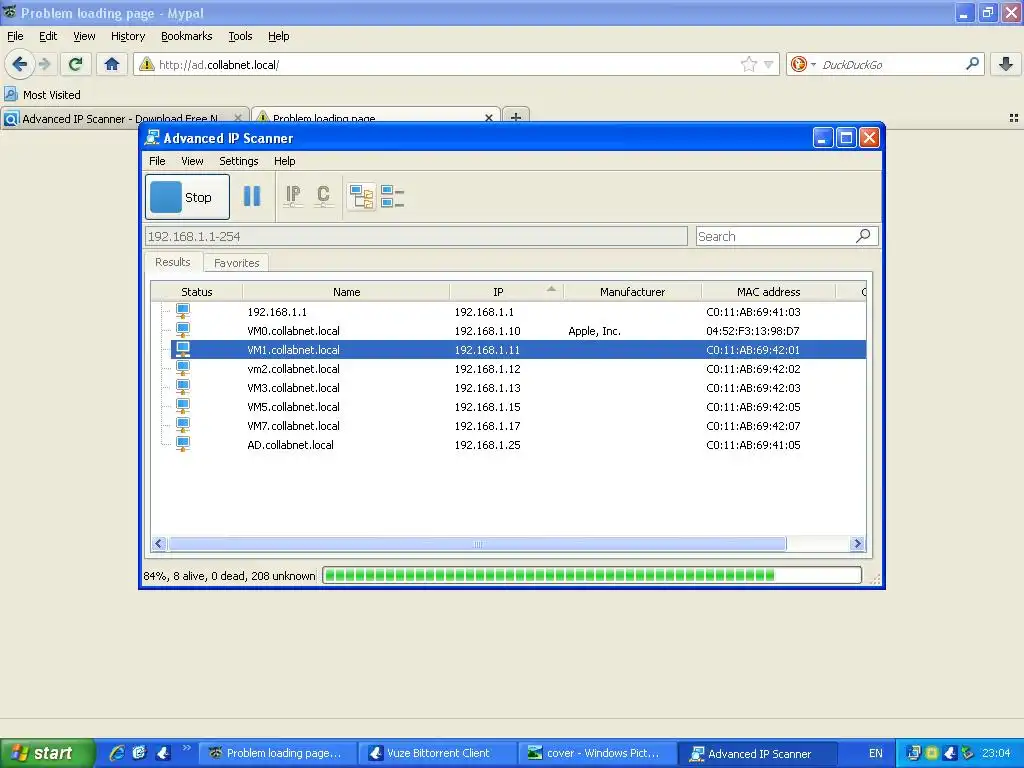Click scroll right arrow in results list
1024x768 pixels.
[x=857, y=543]
